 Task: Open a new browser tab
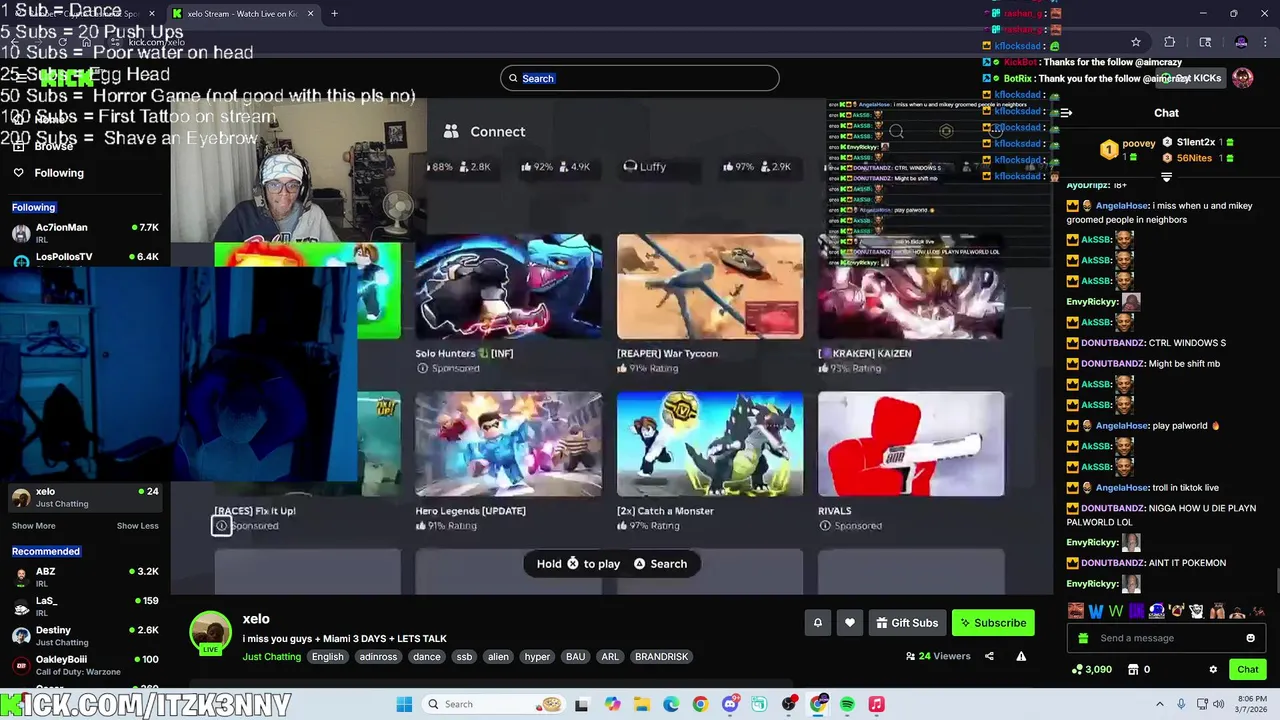pyautogui.click(x=334, y=14)
